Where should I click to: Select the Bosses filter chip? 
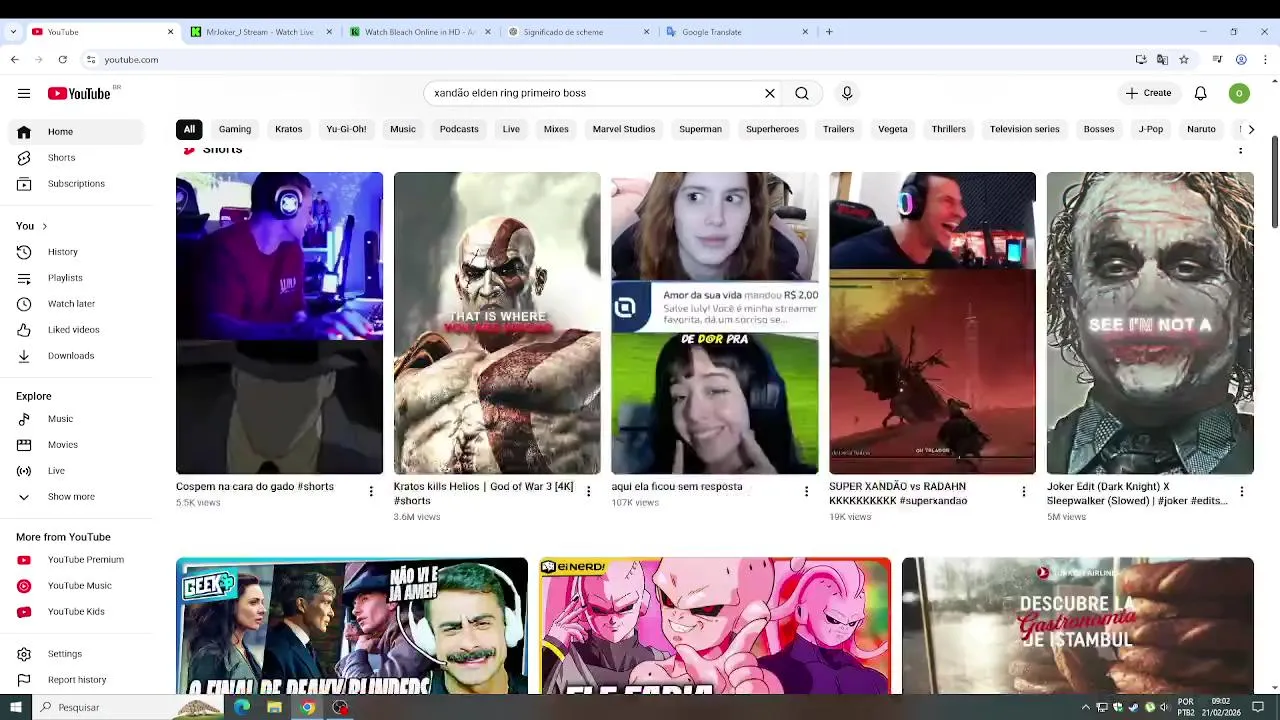tap(1099, 129)
